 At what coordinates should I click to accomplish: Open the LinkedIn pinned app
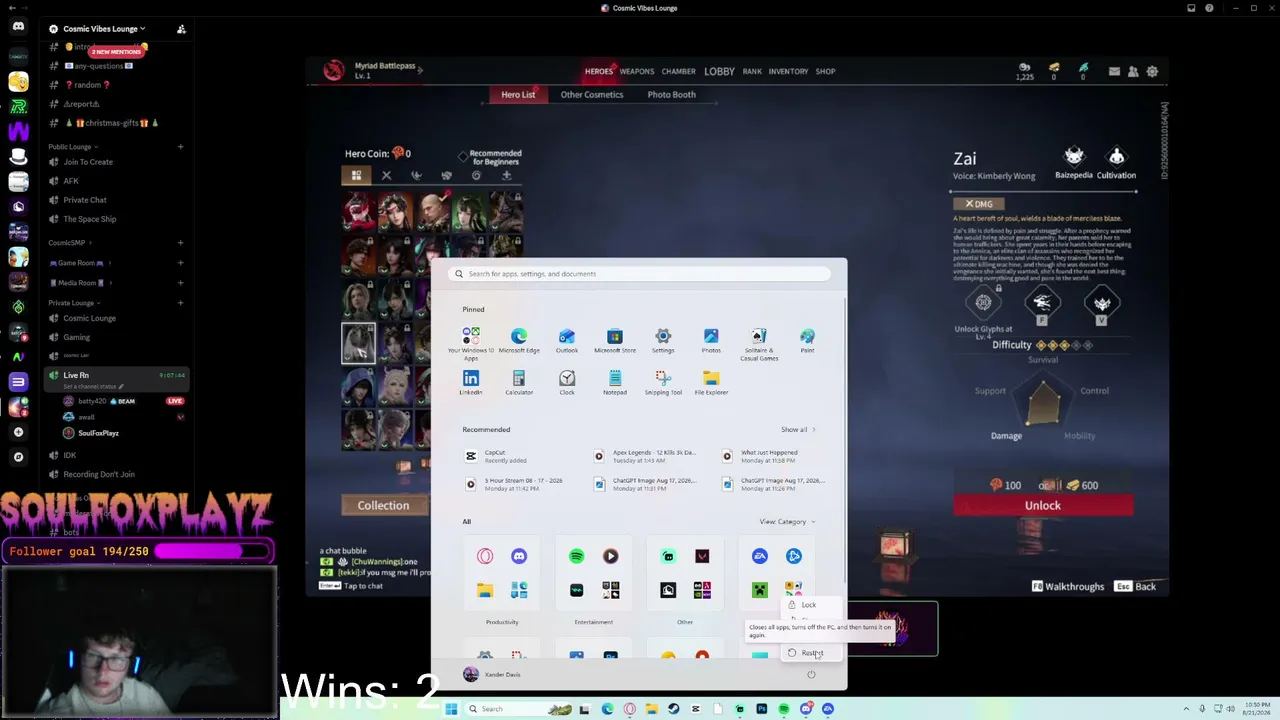pos(471,382)
